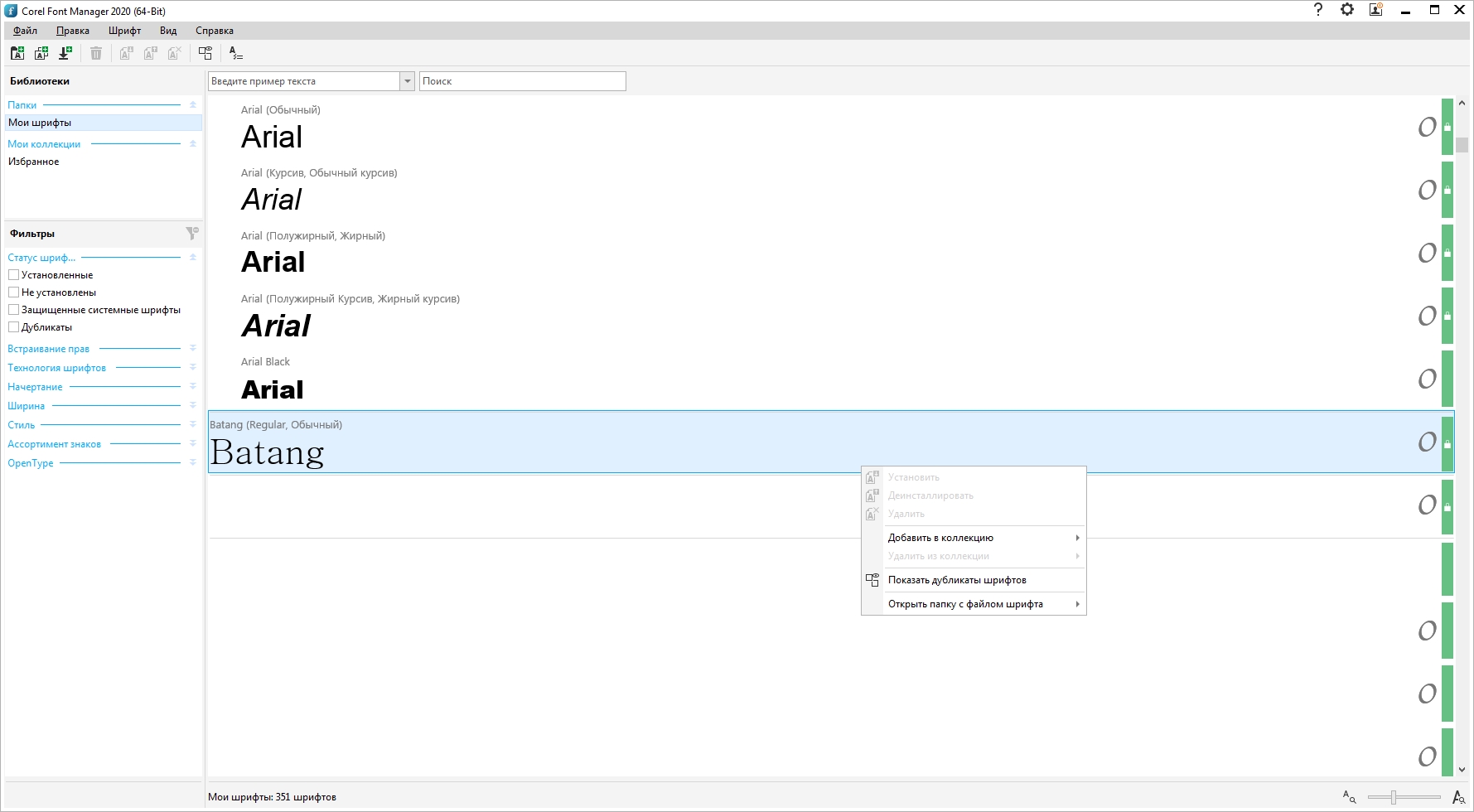This screenshot has height=812, width=1474.
Task: Click the lock icon on Arial (Полужирный, Жирный) row
Action: (x=1447, y=253)
